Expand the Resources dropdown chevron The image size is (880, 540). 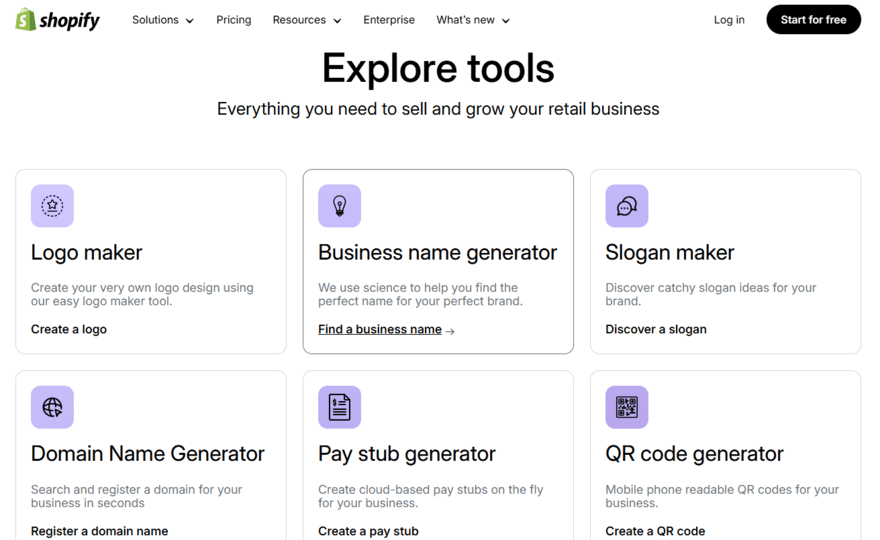tap(337, 21)
